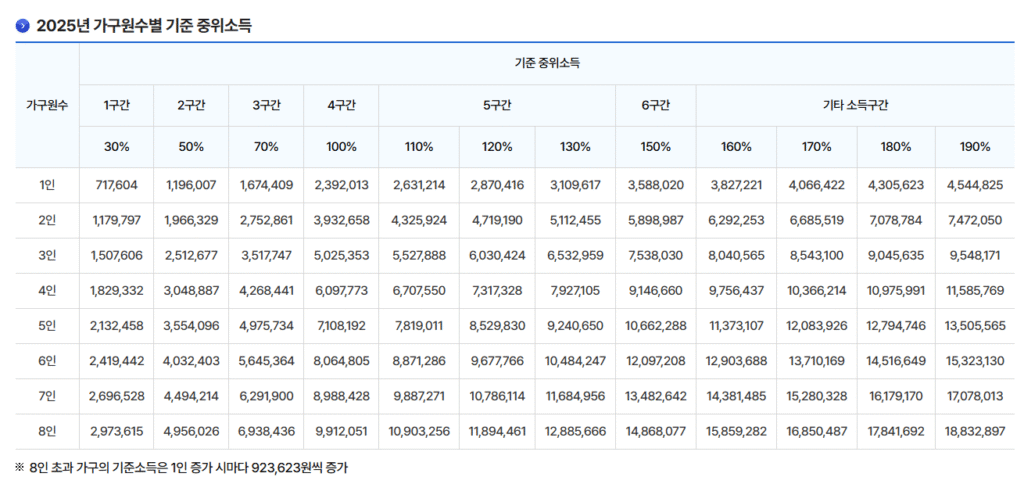Screen dimensions: 1024x484
Task: Click the '190%' percentage header
Action: tap(975, 147)
